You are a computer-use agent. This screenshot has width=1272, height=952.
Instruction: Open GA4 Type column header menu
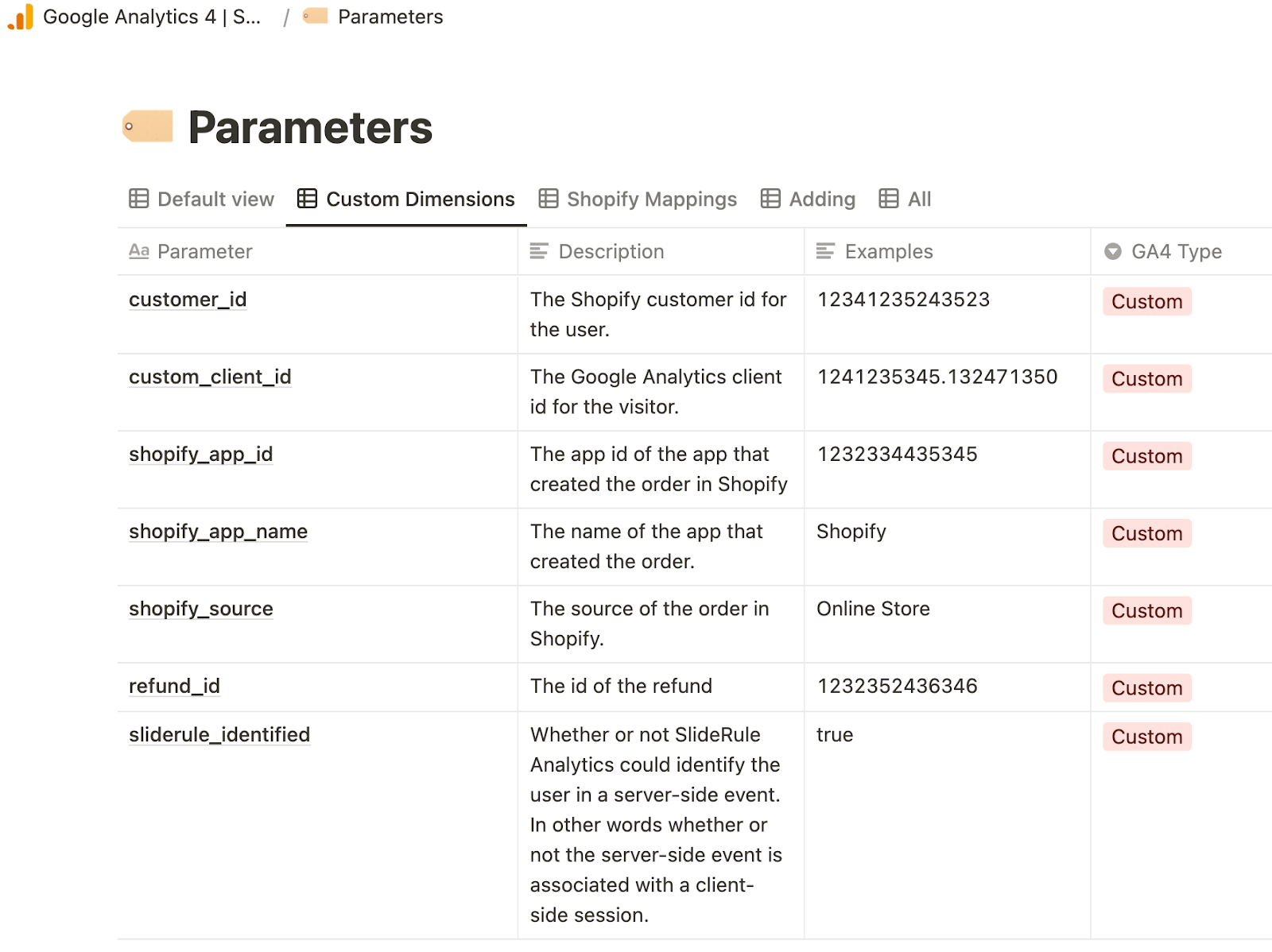click(x=1176, y=252)
